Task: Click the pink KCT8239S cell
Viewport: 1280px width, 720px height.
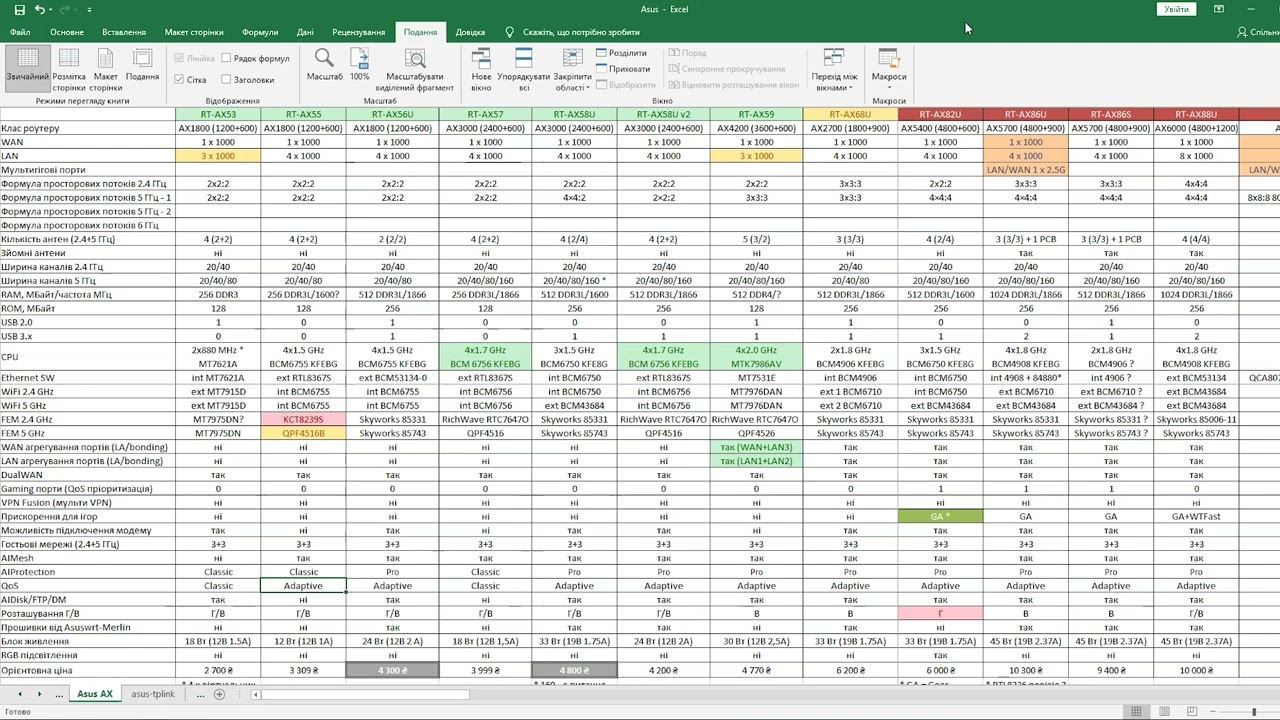Action: point(303,420)
